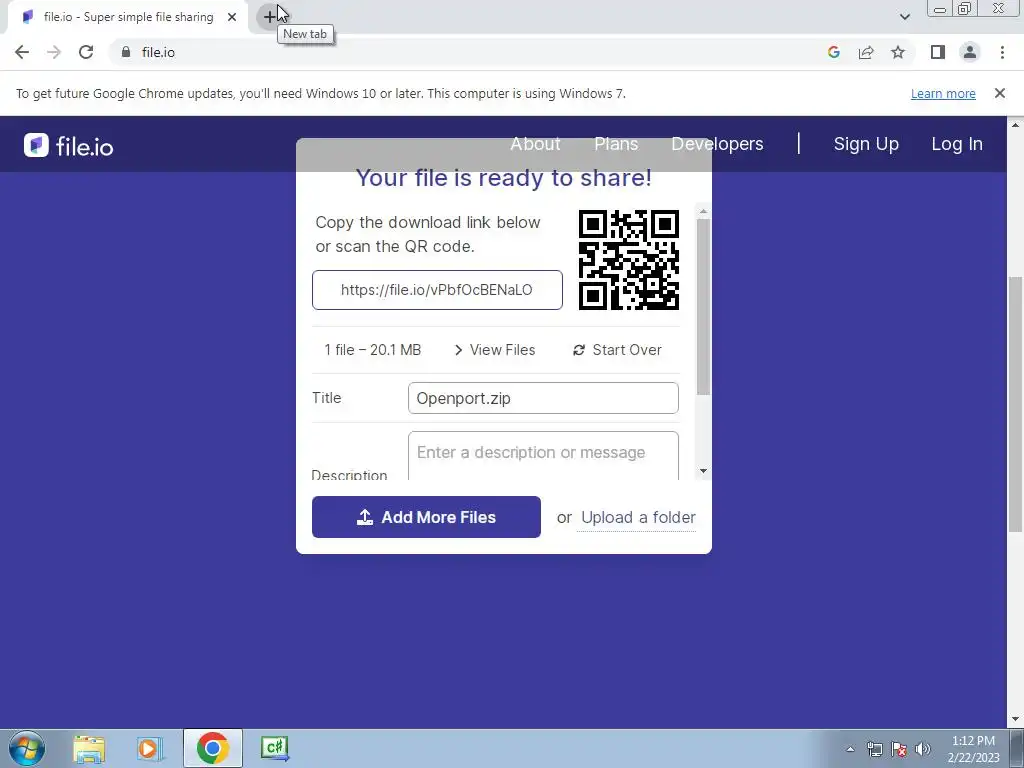Expand the tab search dropdown arrow
Image resolution: width=1024 pixels, height=768 pixels.
(904, 17)
